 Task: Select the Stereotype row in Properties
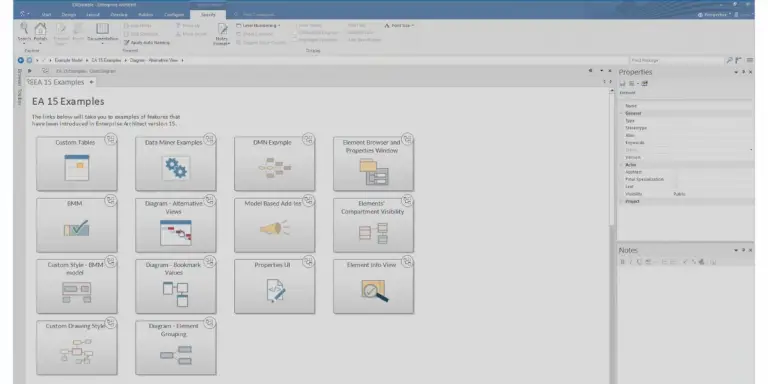[x=686, y=128]
